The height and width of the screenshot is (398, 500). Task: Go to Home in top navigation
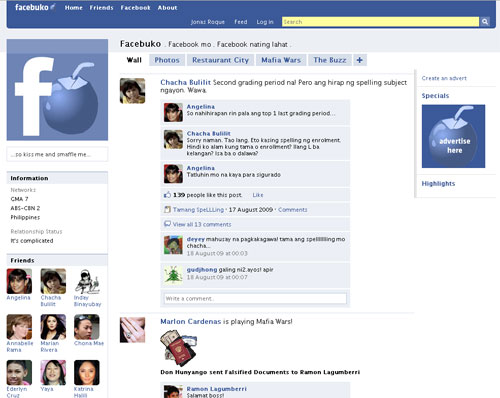click(74, 8)
